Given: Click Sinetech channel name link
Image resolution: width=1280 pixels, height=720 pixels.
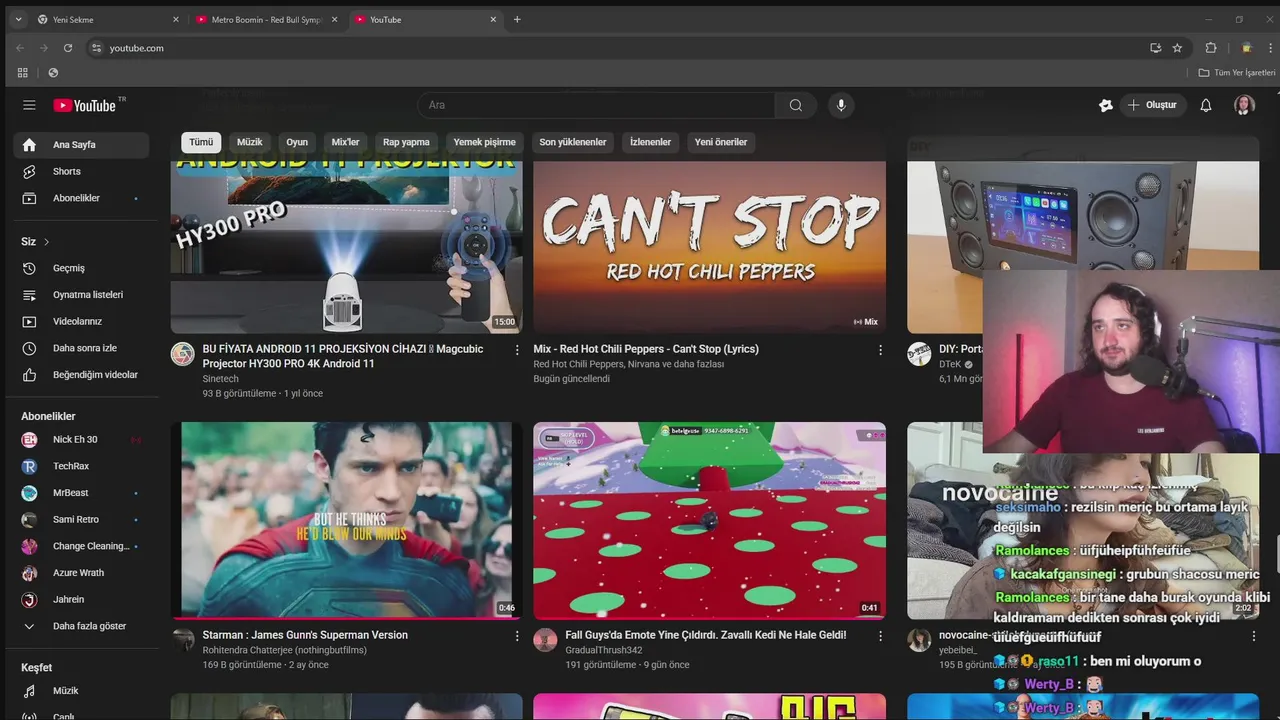Looking at the screenshot, I should tap(221, 379).
